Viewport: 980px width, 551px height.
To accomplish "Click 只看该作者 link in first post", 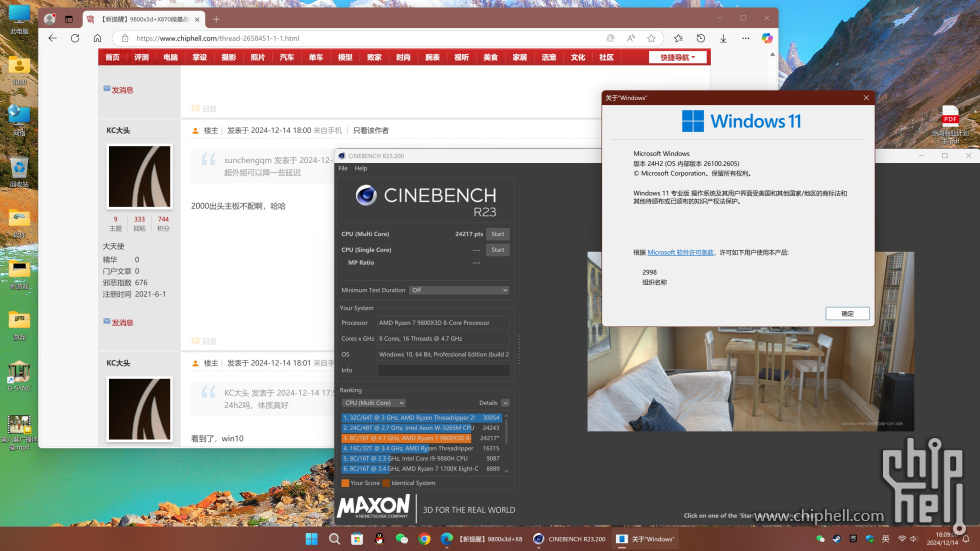I will (371, 131).
